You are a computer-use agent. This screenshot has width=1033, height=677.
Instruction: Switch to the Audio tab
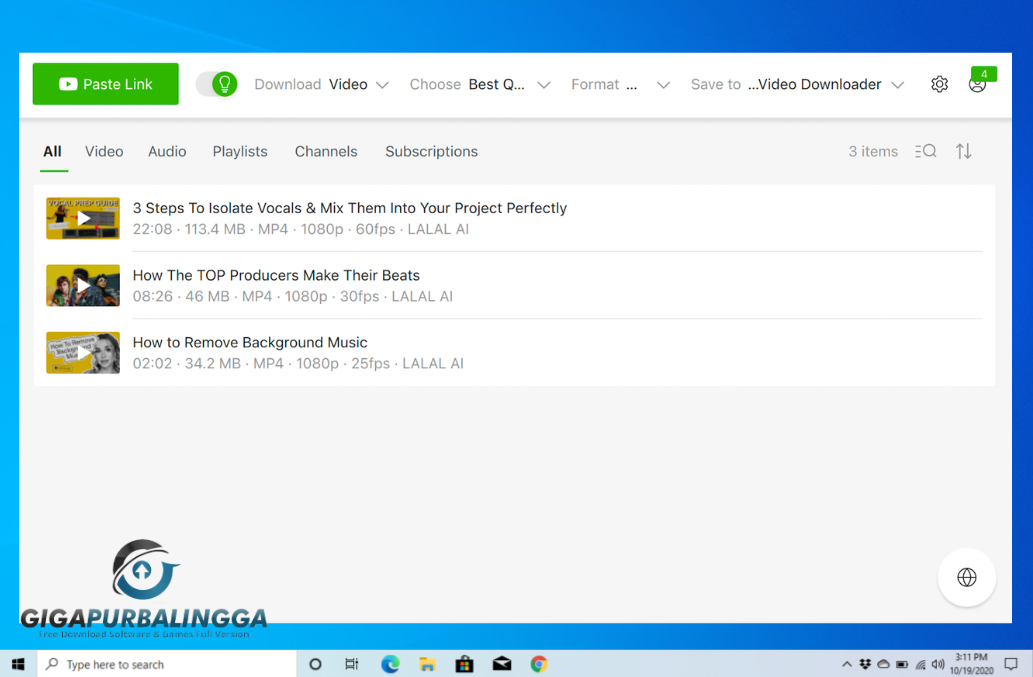[166, 151]
